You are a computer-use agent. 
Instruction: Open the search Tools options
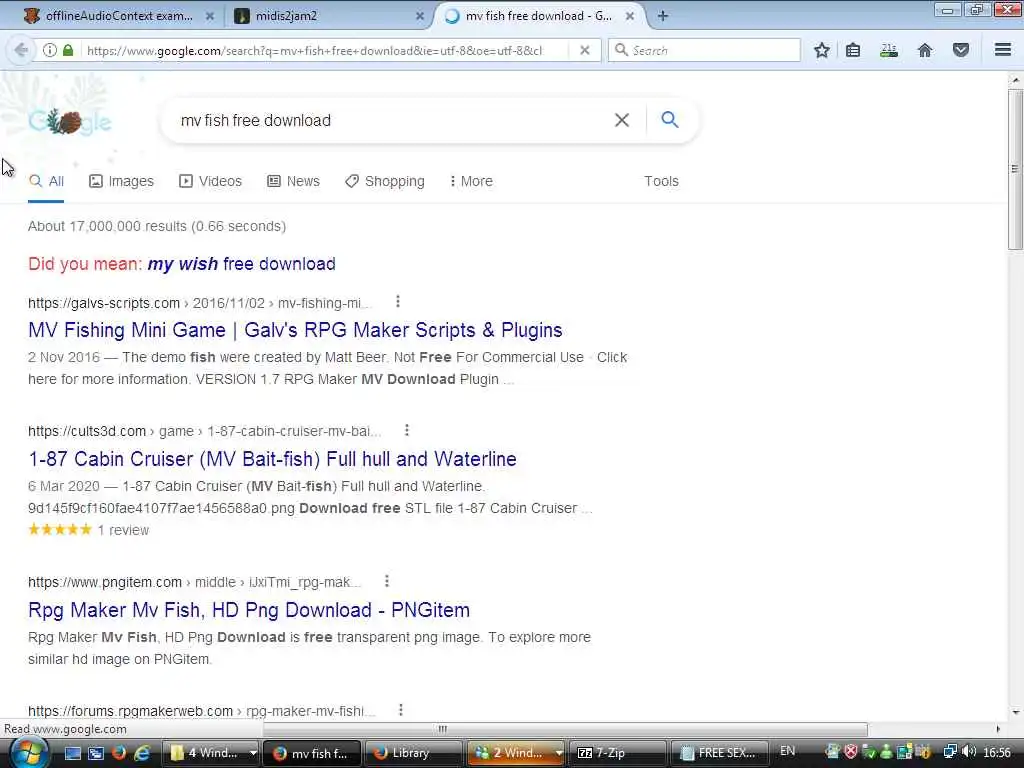pos(661,182)
